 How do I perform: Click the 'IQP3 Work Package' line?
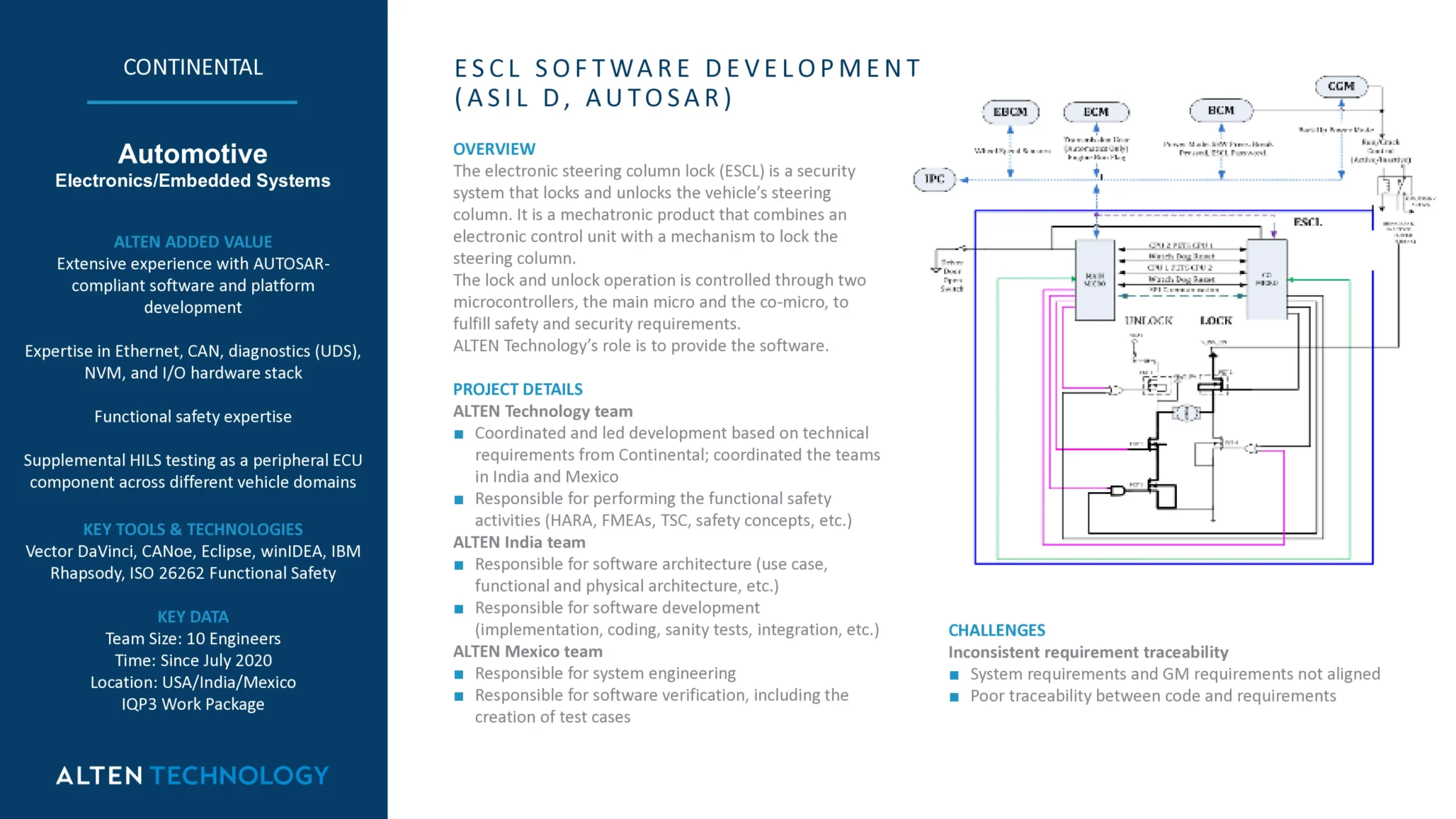[193, 704]
